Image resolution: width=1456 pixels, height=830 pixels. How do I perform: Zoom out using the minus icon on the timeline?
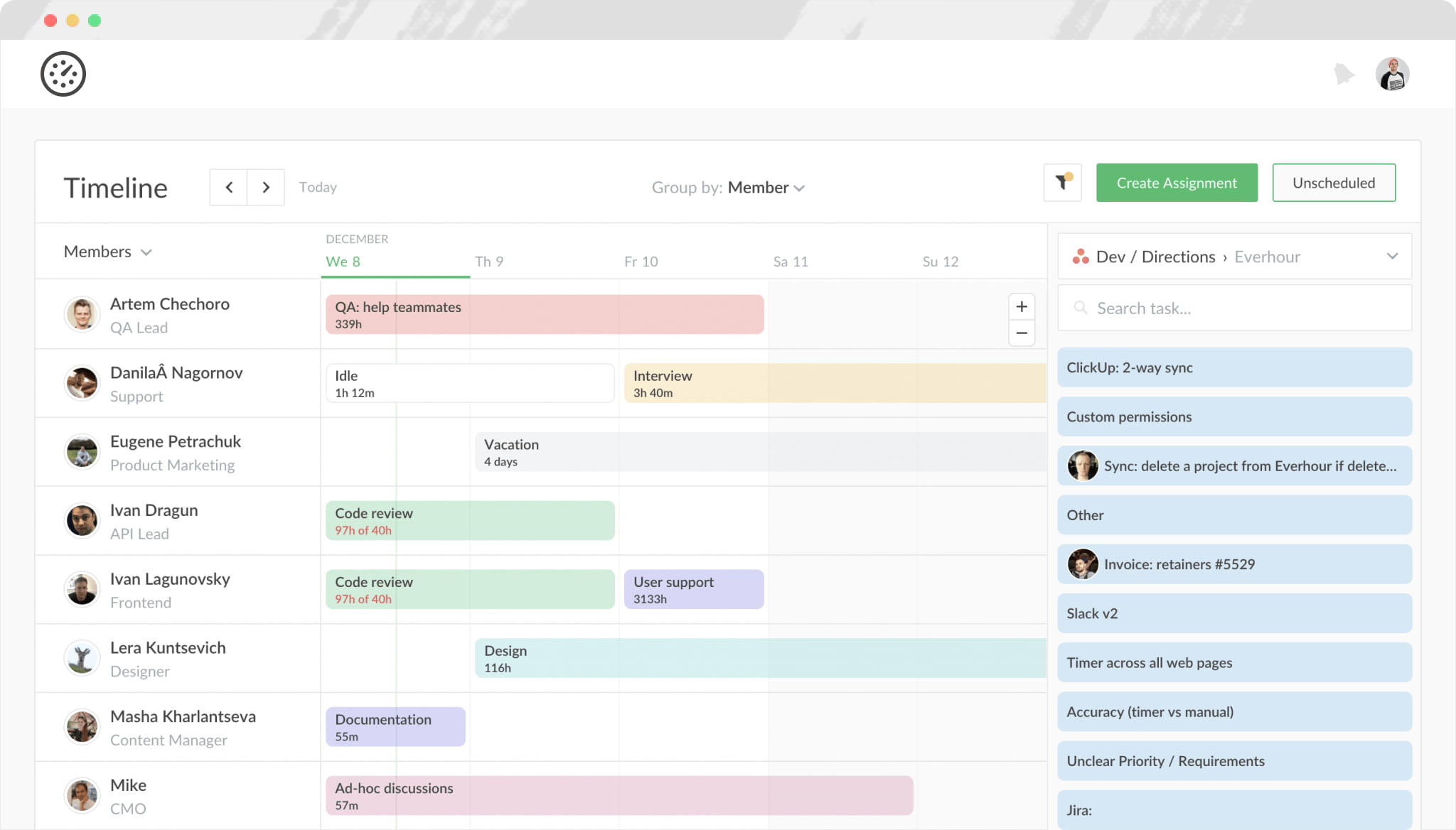click(1022, 333)
